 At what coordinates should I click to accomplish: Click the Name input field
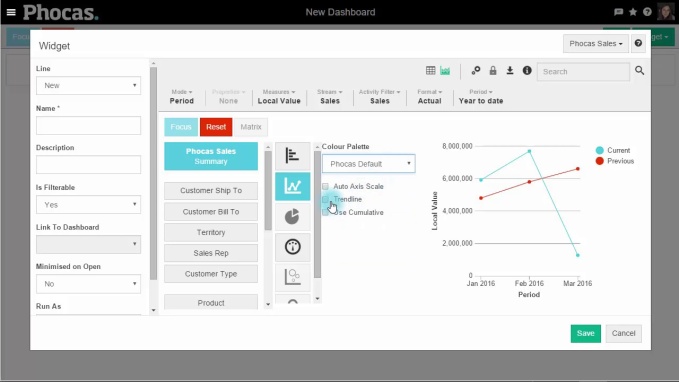(x=88, y=126)
